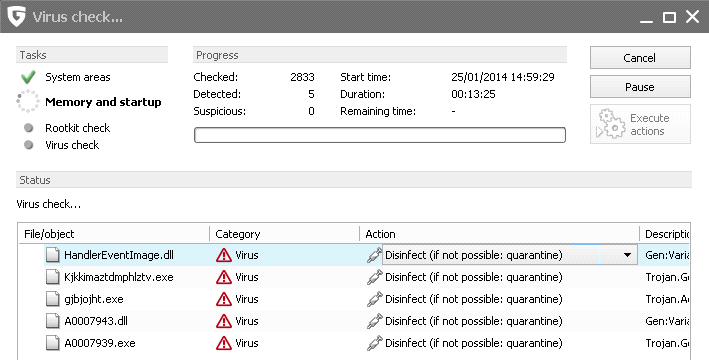Click the detected count 5
Image resolution: width=709 pixels, height=360 pixels.
311,95
